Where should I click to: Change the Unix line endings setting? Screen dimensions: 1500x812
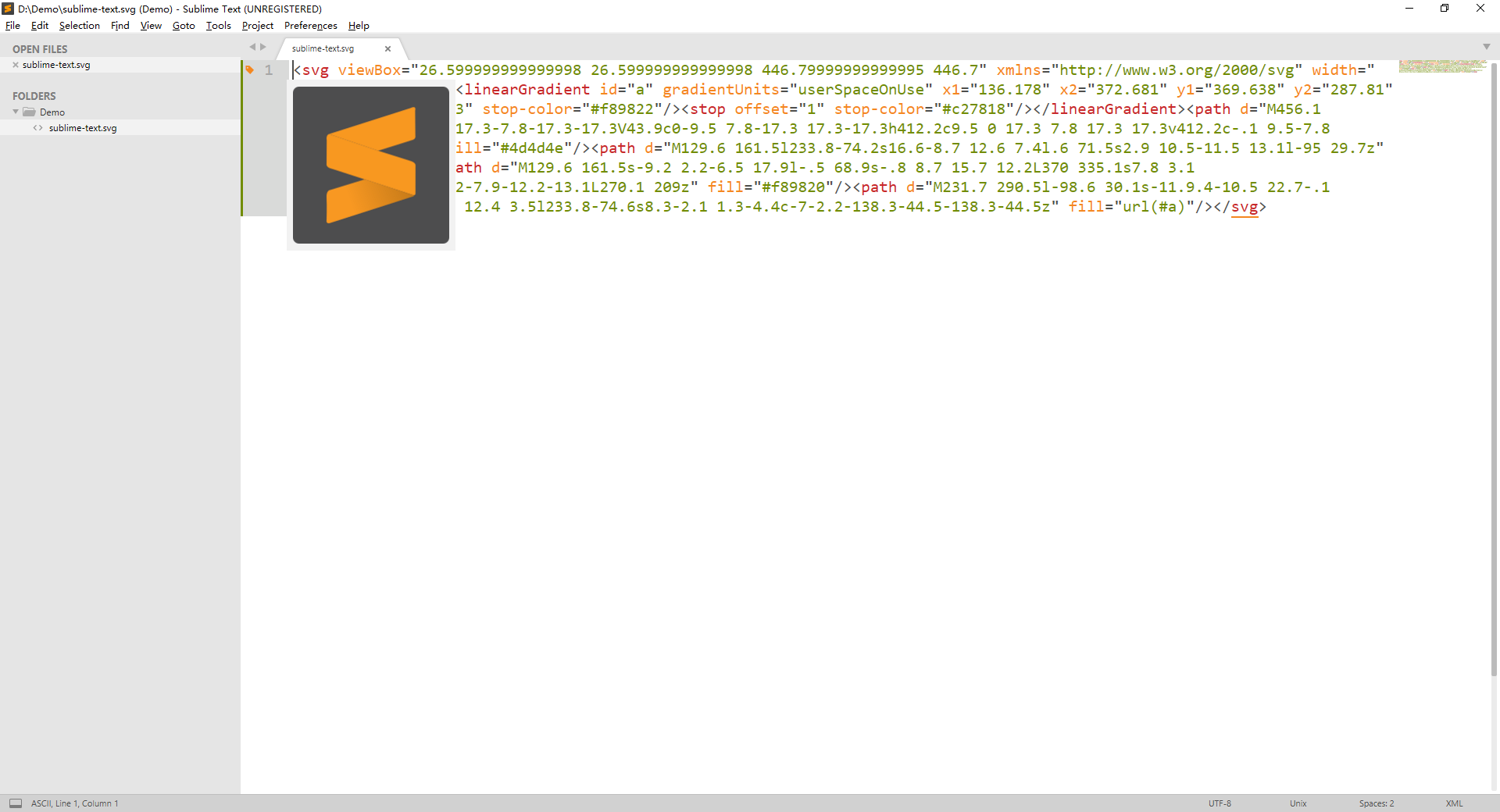point(1298,803)
